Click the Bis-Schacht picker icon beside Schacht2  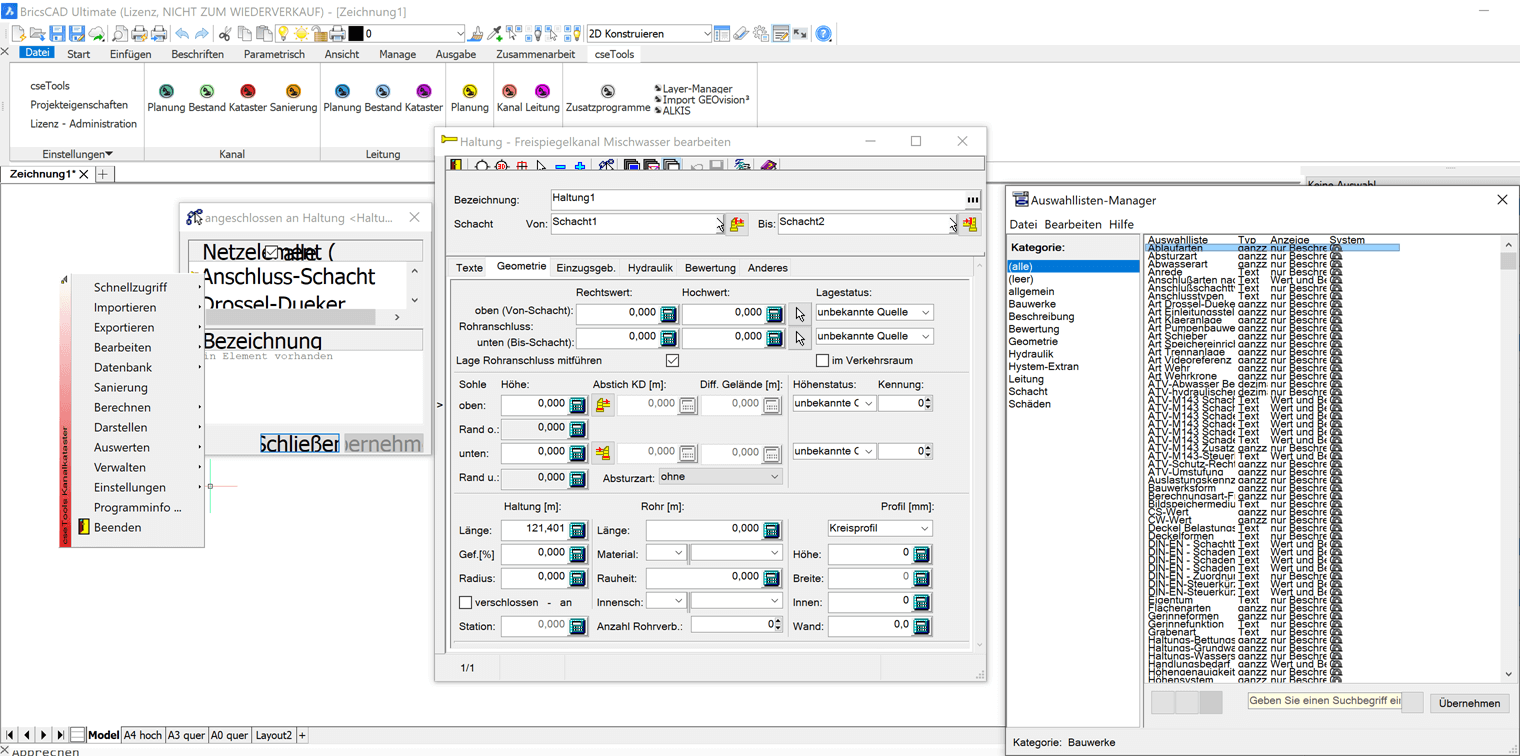(x=969, y=225)
